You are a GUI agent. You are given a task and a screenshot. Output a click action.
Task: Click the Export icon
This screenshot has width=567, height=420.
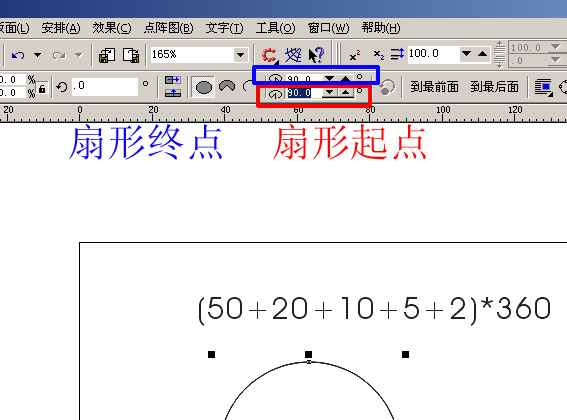[x=131, y=55]
